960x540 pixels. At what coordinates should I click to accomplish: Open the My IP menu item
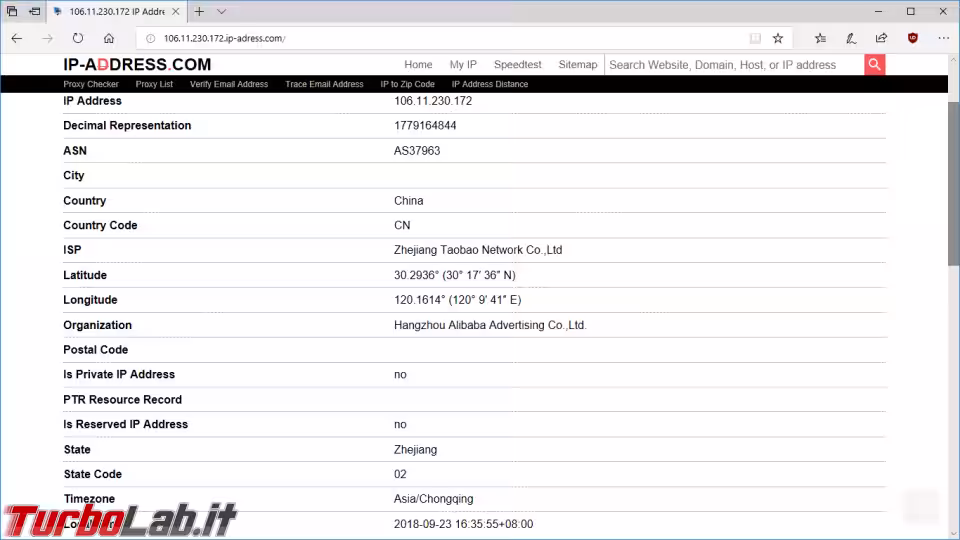point(463,65)
